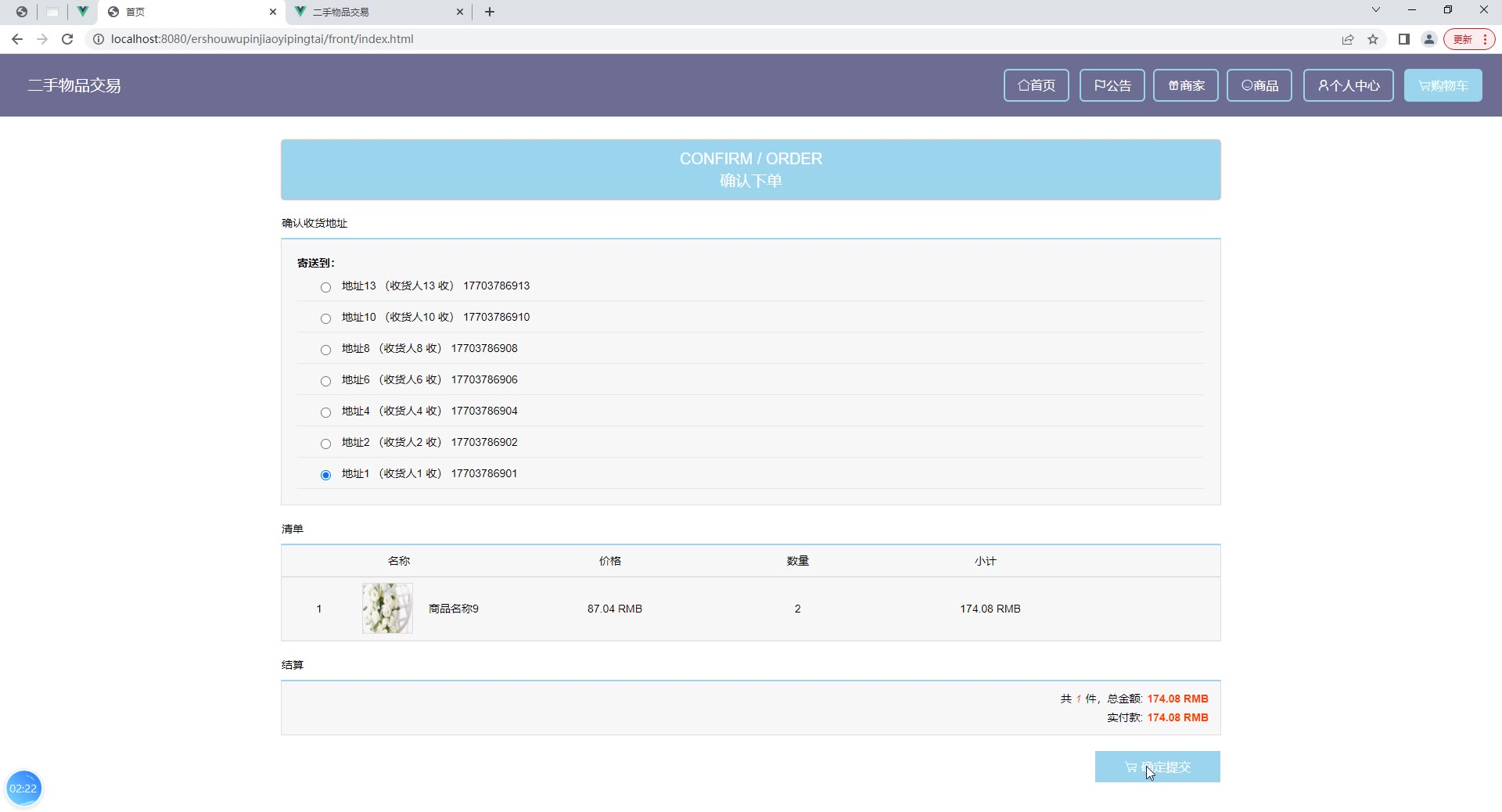Click the site information icon in address bar
Viewport: 1502px width, 812px height.
pos(99,39)
